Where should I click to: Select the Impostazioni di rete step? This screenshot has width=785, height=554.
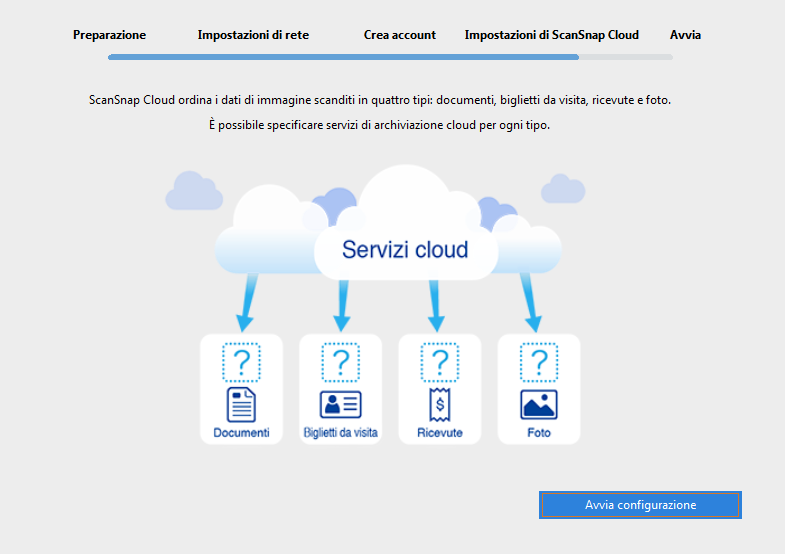pos(253,35)
